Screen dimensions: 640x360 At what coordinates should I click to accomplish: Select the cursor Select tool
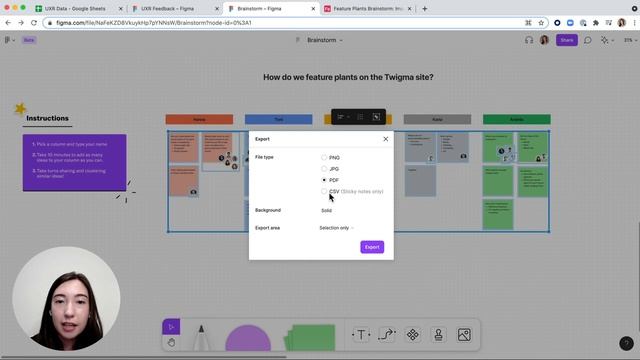[171, 327]
